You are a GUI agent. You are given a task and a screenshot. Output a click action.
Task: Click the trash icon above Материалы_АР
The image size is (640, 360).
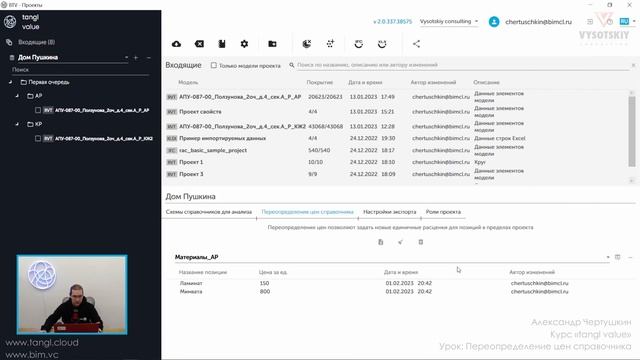pos(421,242)
